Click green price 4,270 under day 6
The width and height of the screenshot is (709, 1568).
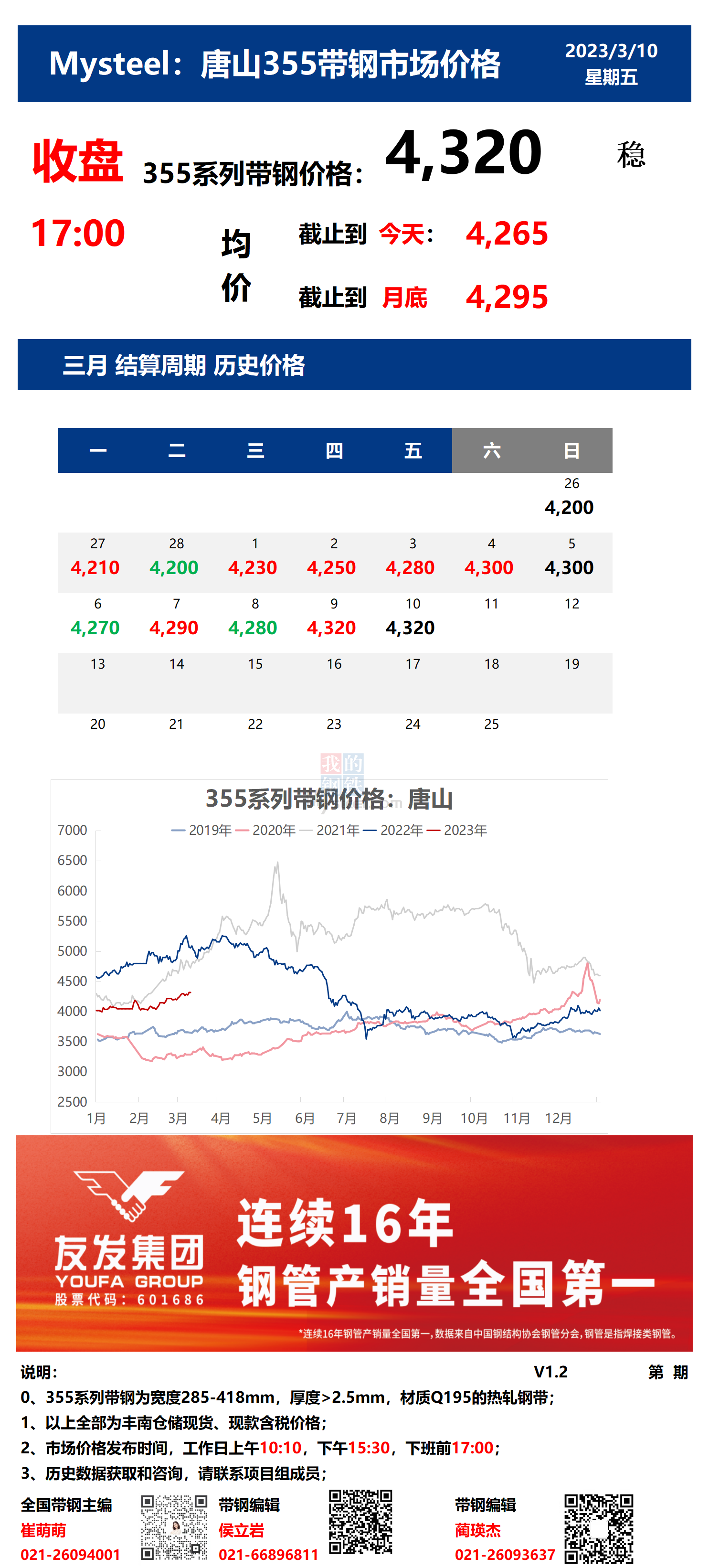pos(95,628)
